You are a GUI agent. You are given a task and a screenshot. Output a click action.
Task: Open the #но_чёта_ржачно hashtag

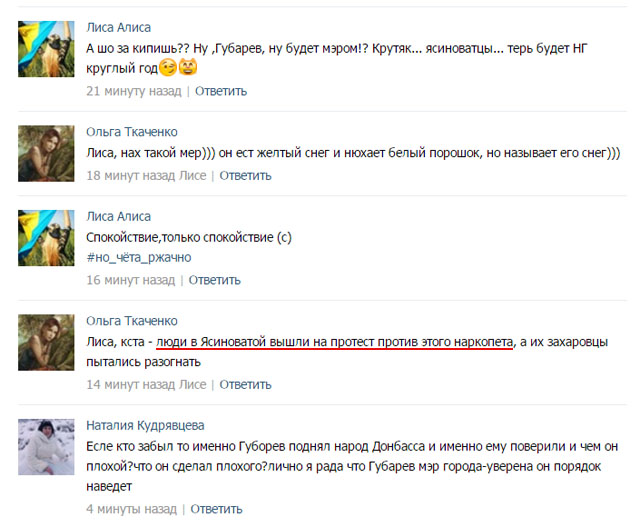coord(139,258)
